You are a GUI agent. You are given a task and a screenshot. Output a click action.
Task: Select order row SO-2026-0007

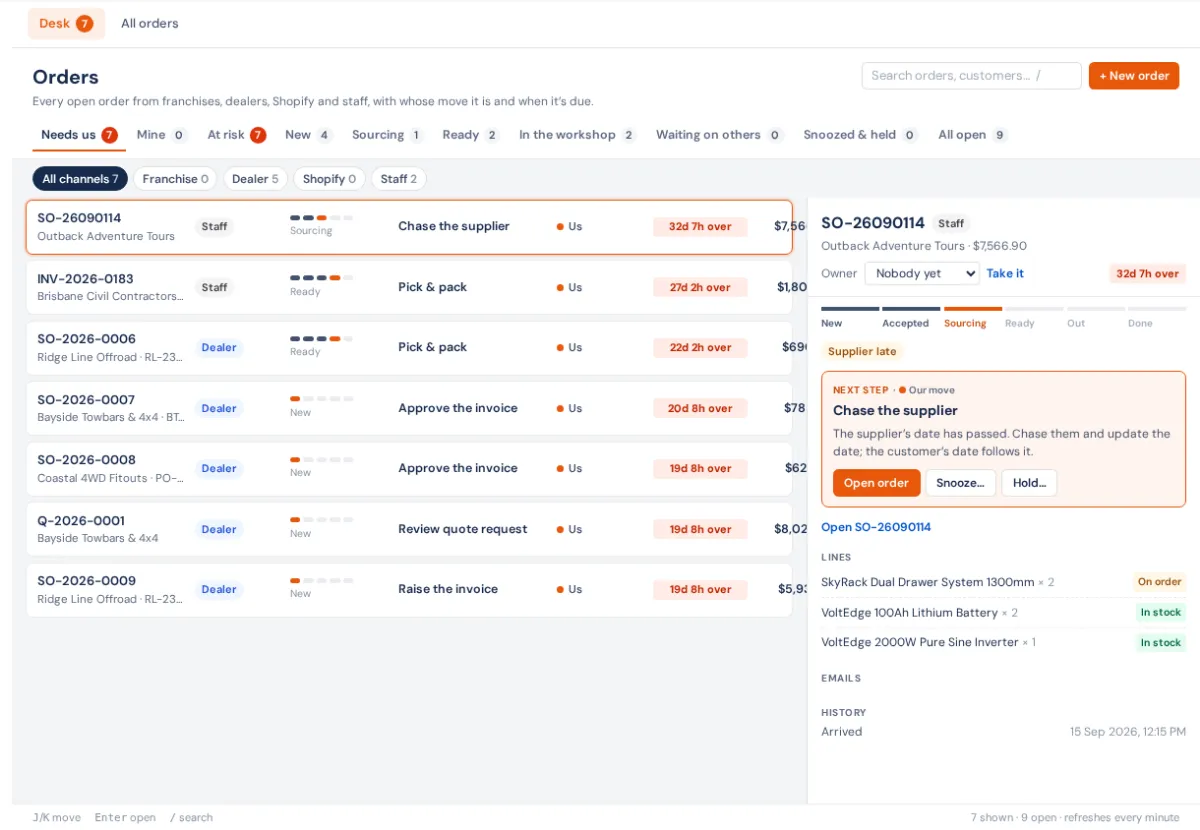point(409,408)
